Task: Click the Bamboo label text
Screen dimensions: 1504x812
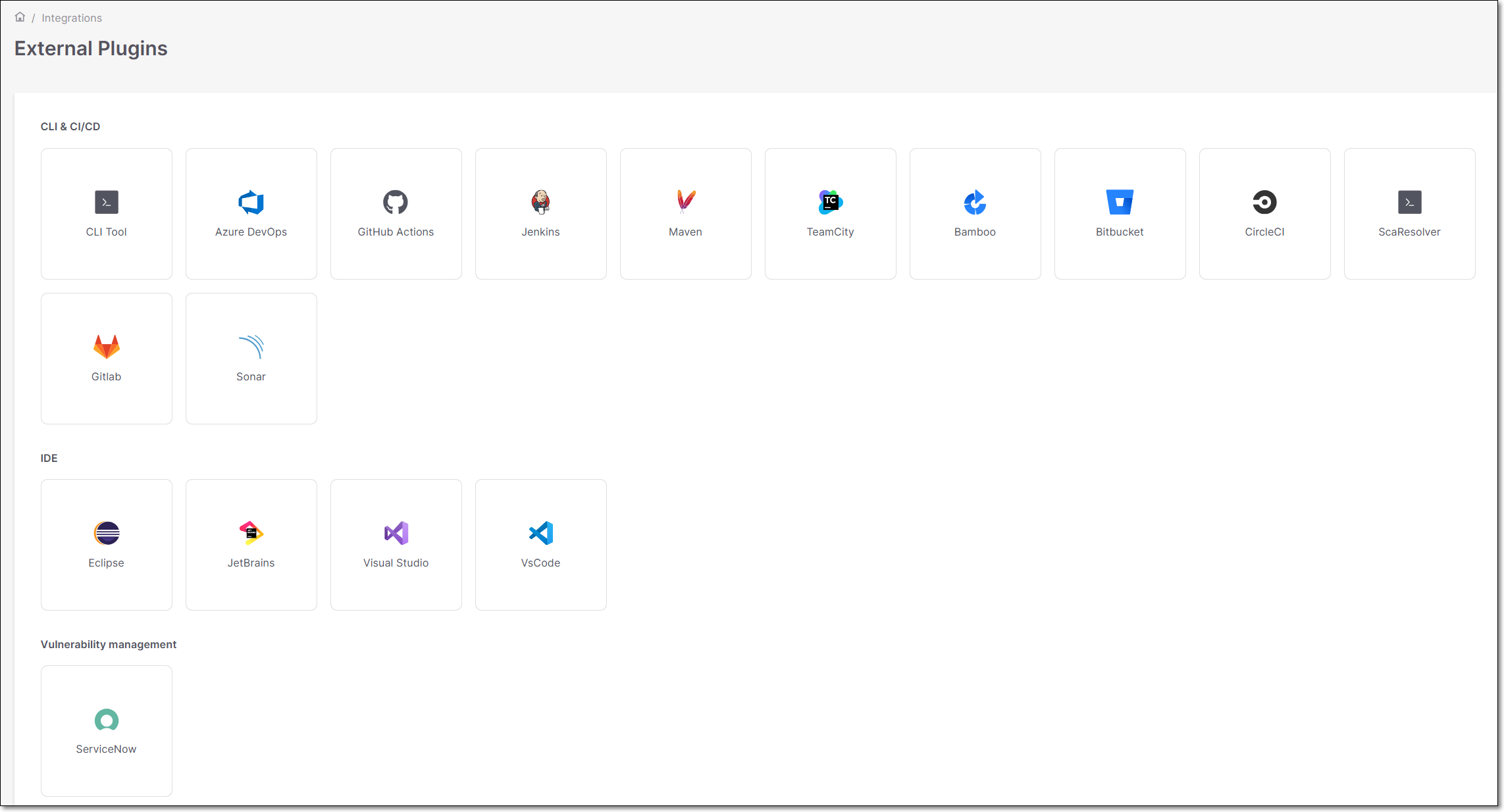Action: point(975,232)
